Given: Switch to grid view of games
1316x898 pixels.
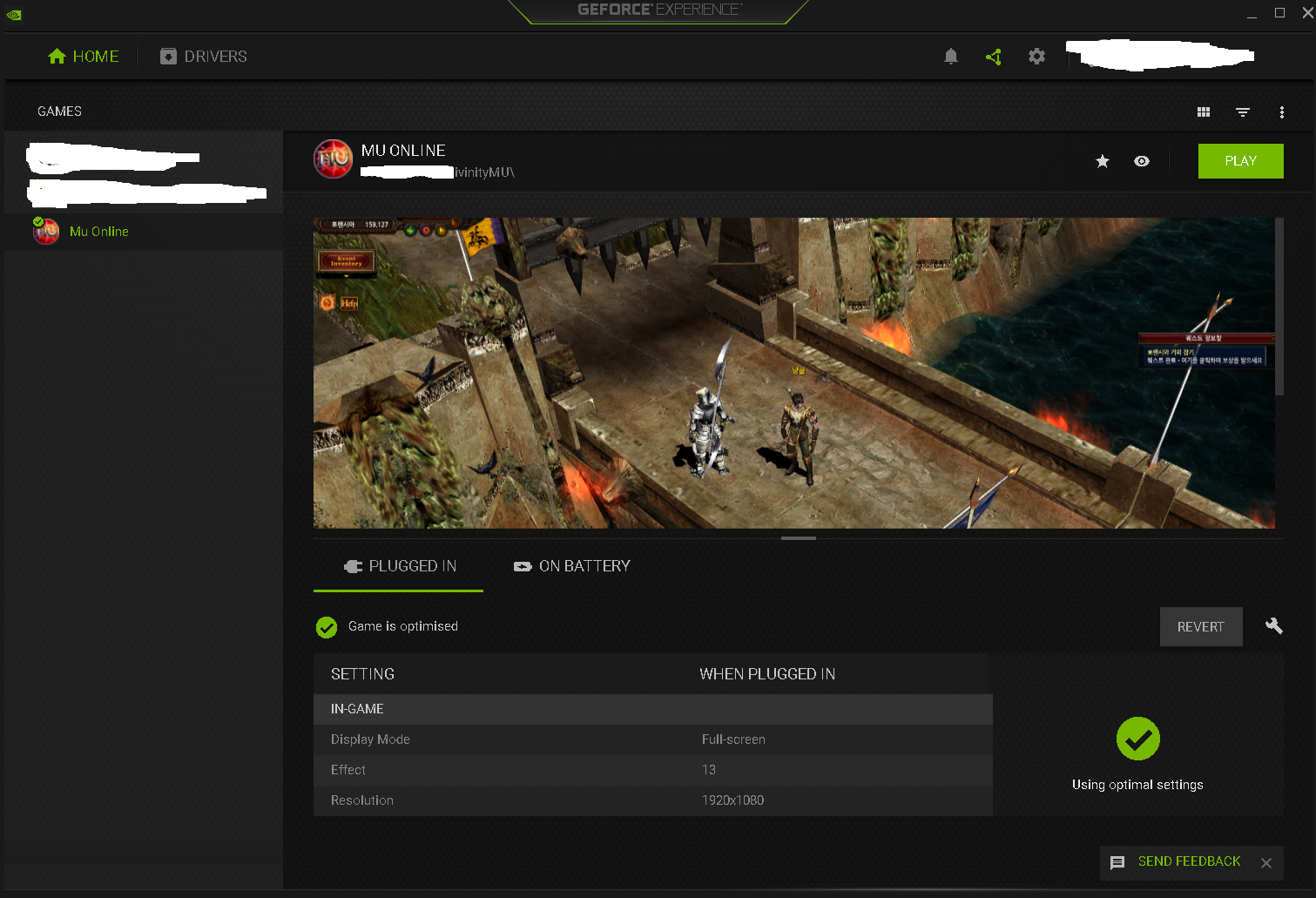Looking at the screenshot, I should (x=1204, y=111).
